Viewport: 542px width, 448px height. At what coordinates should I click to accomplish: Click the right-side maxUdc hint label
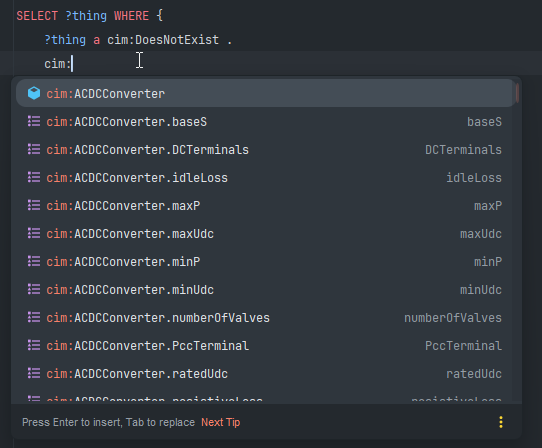[481, 234]
